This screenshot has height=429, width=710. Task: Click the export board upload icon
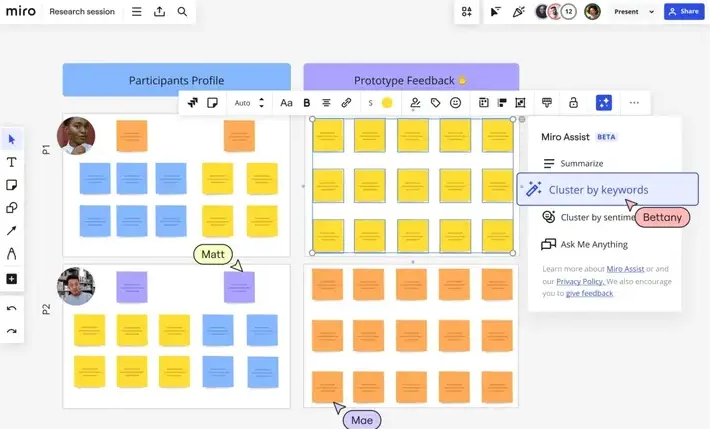(160, 12)
